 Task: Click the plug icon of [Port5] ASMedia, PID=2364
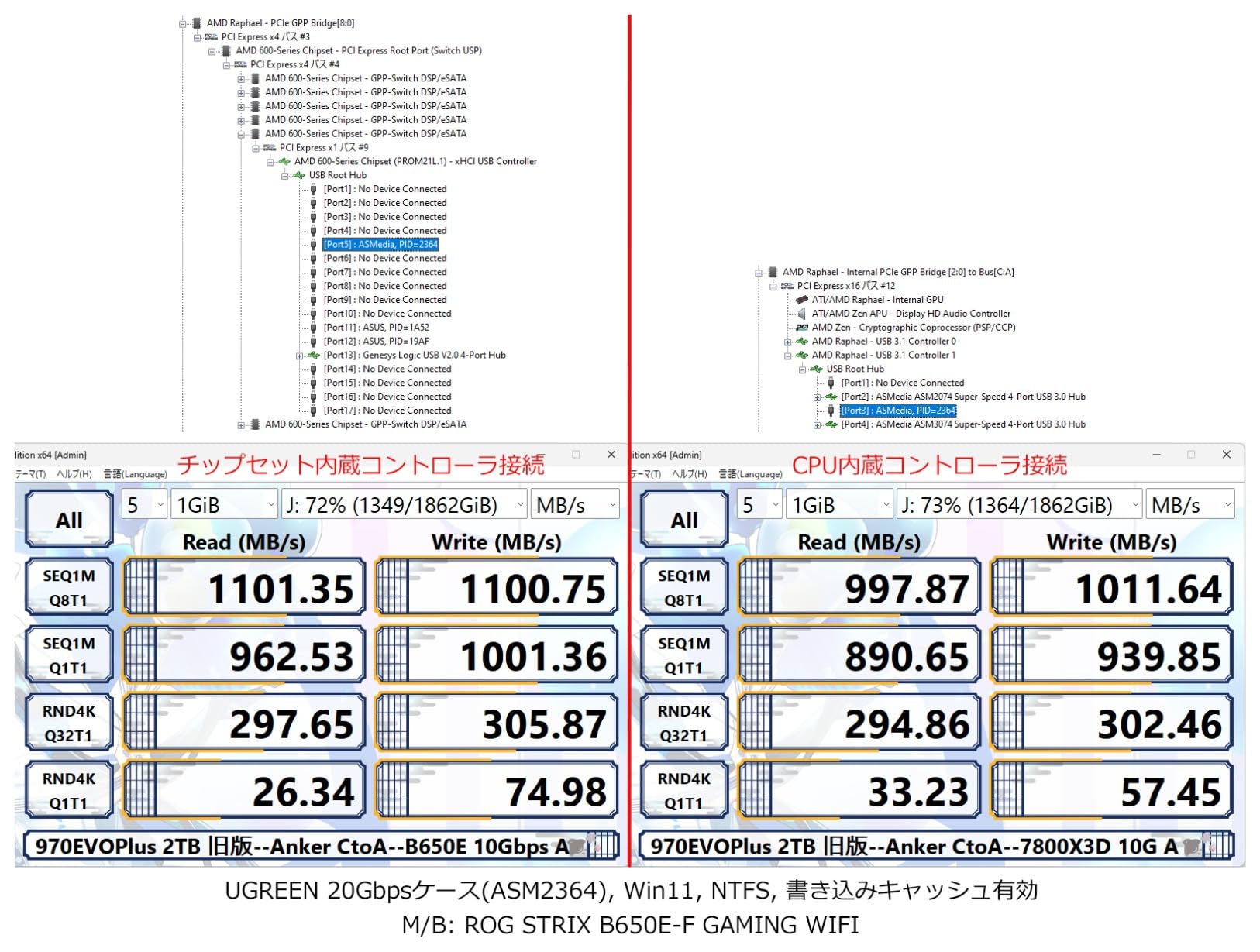pyautogui.click(x=313, y=245)
